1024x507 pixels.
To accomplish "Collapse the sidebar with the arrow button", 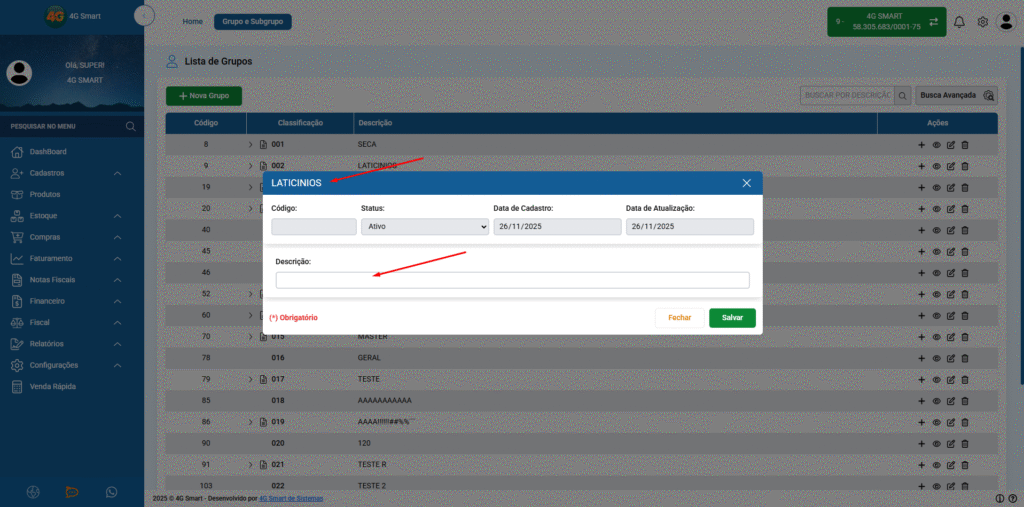I will [x=144, y=15].
